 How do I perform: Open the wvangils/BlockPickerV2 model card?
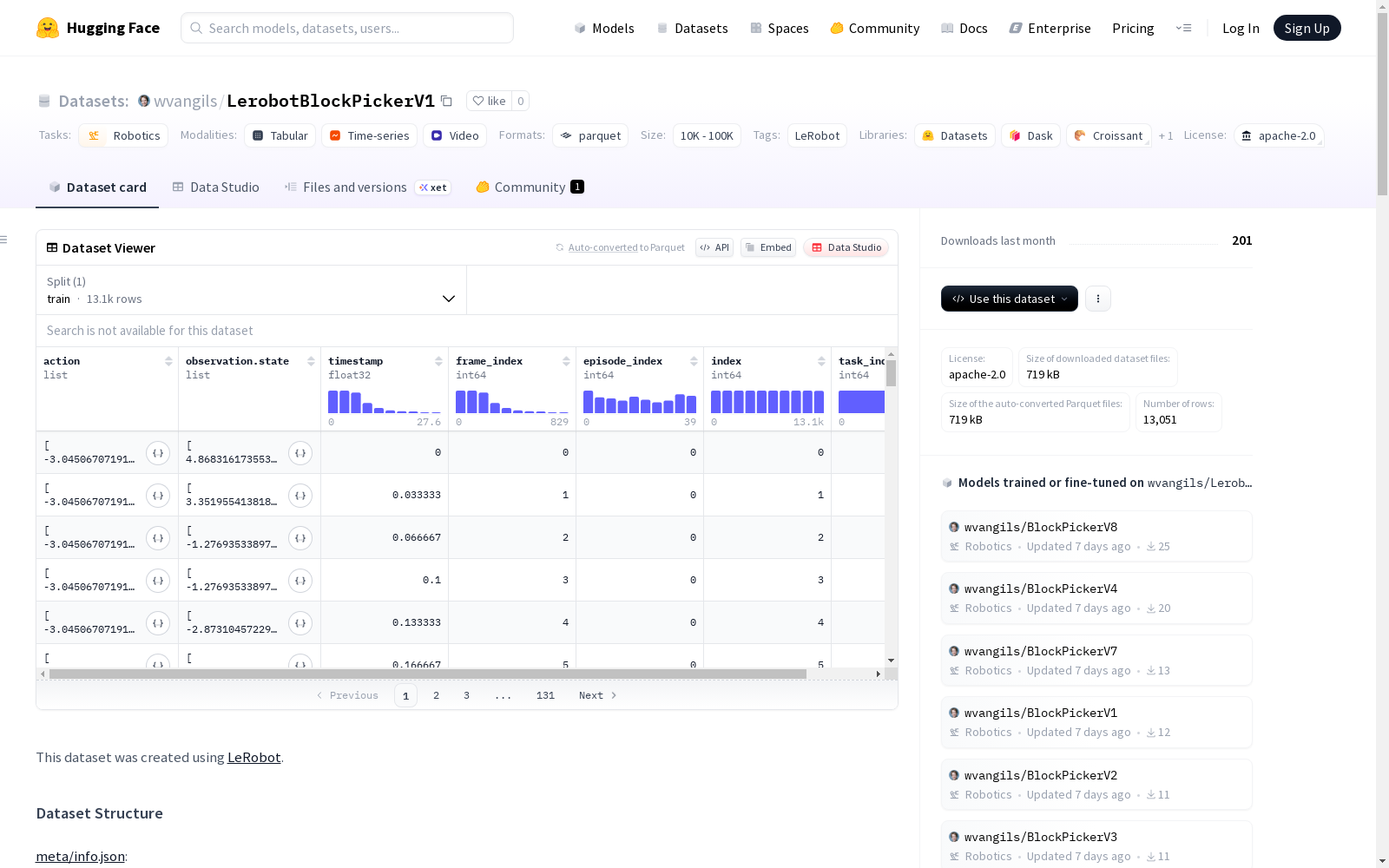(1096, 785)
